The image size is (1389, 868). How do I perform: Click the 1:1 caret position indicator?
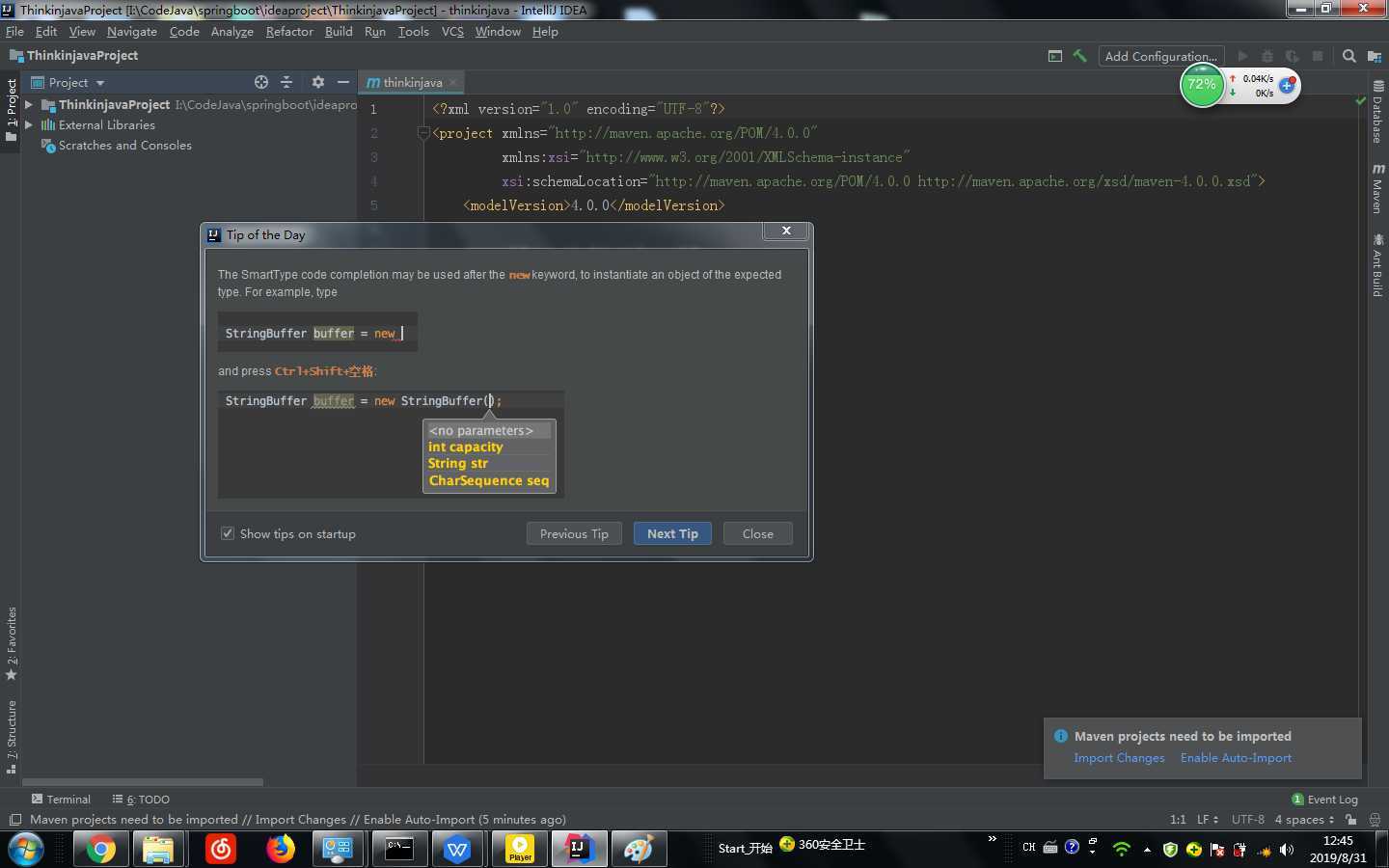1178,820
